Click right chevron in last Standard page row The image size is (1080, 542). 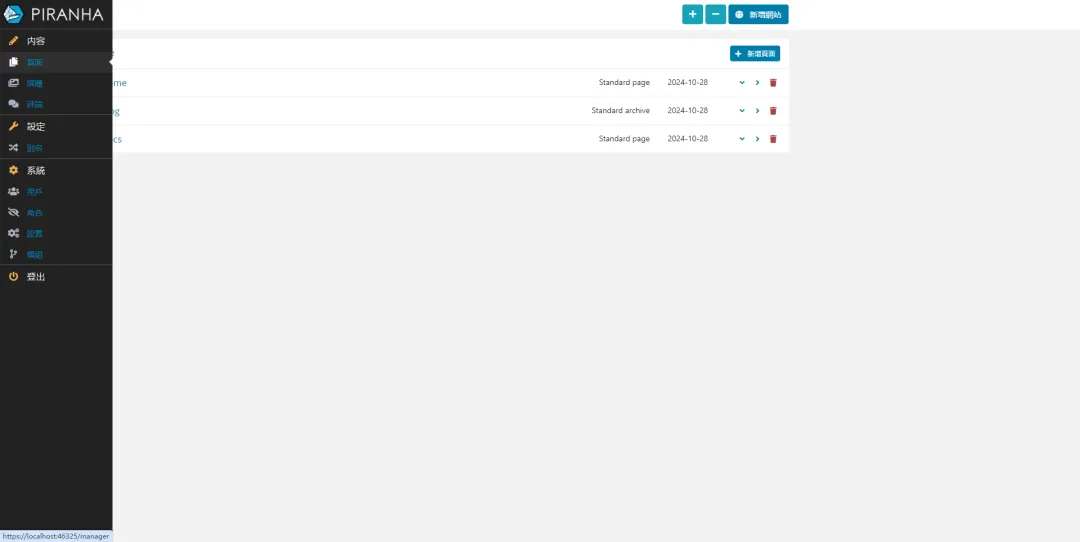pos(758,138)
